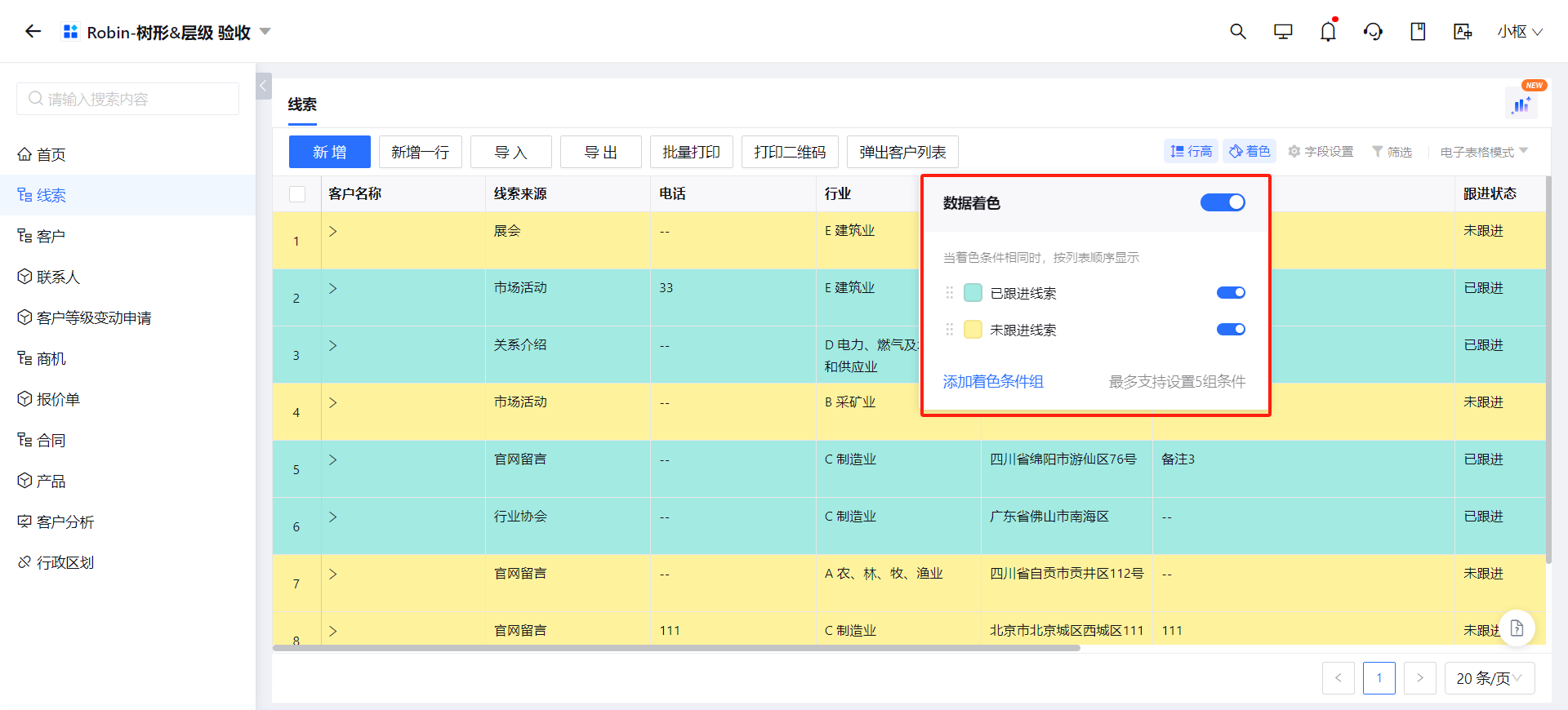
Task: Toggle the 已跟进线索 coloring rule
Action: click(1231, 293)
